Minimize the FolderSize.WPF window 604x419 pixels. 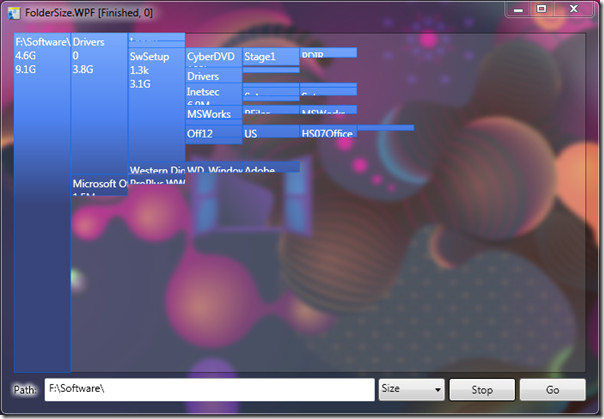(518, 9)
